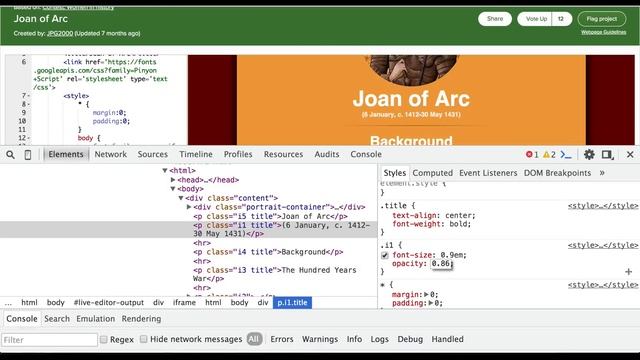Fold code at line 12 body rule
Image resolution: width=640 pixels, height=360 pixels.
click(x=29, y=138)
